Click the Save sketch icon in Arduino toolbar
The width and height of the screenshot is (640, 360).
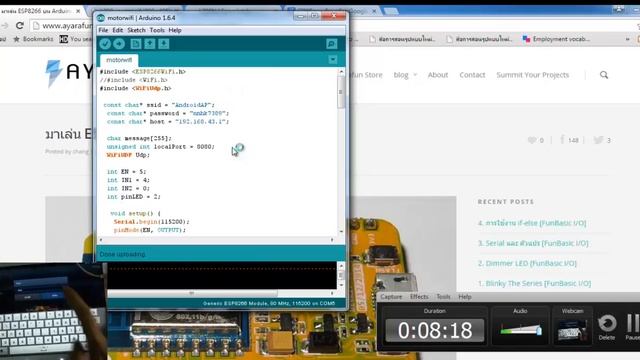(164, 44)
